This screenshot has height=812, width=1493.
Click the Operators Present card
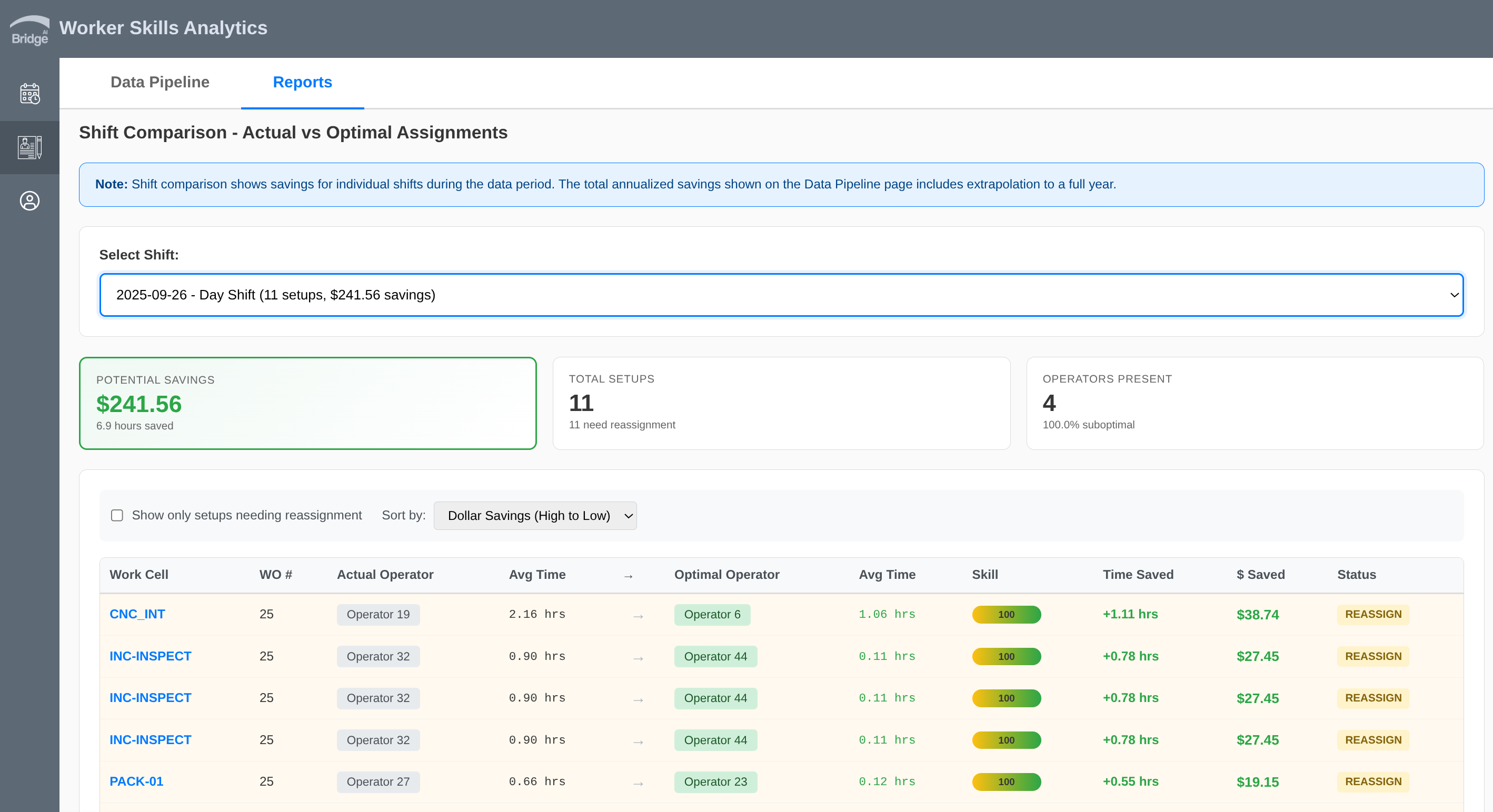[x=1255, y=403]
